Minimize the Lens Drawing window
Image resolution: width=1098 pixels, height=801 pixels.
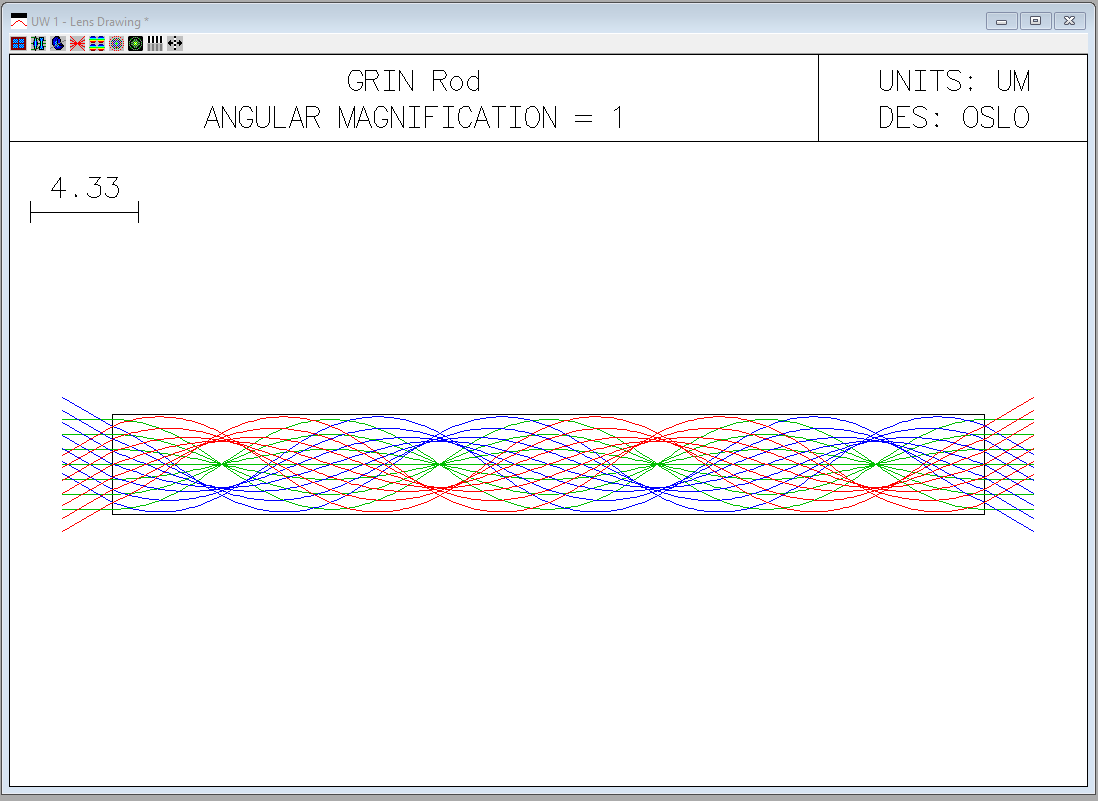pyautogui.click(x=1001, y=21)
